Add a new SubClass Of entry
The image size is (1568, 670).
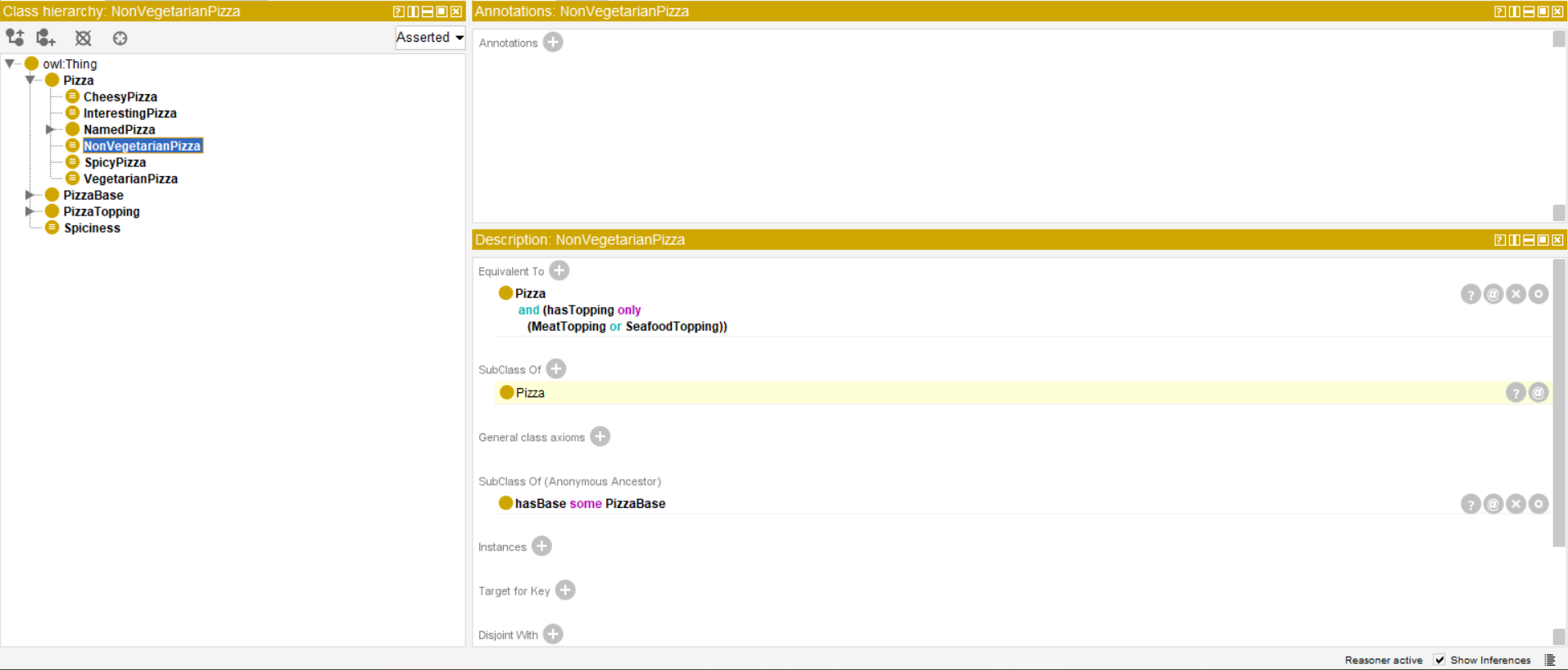[x=556, y=369]
